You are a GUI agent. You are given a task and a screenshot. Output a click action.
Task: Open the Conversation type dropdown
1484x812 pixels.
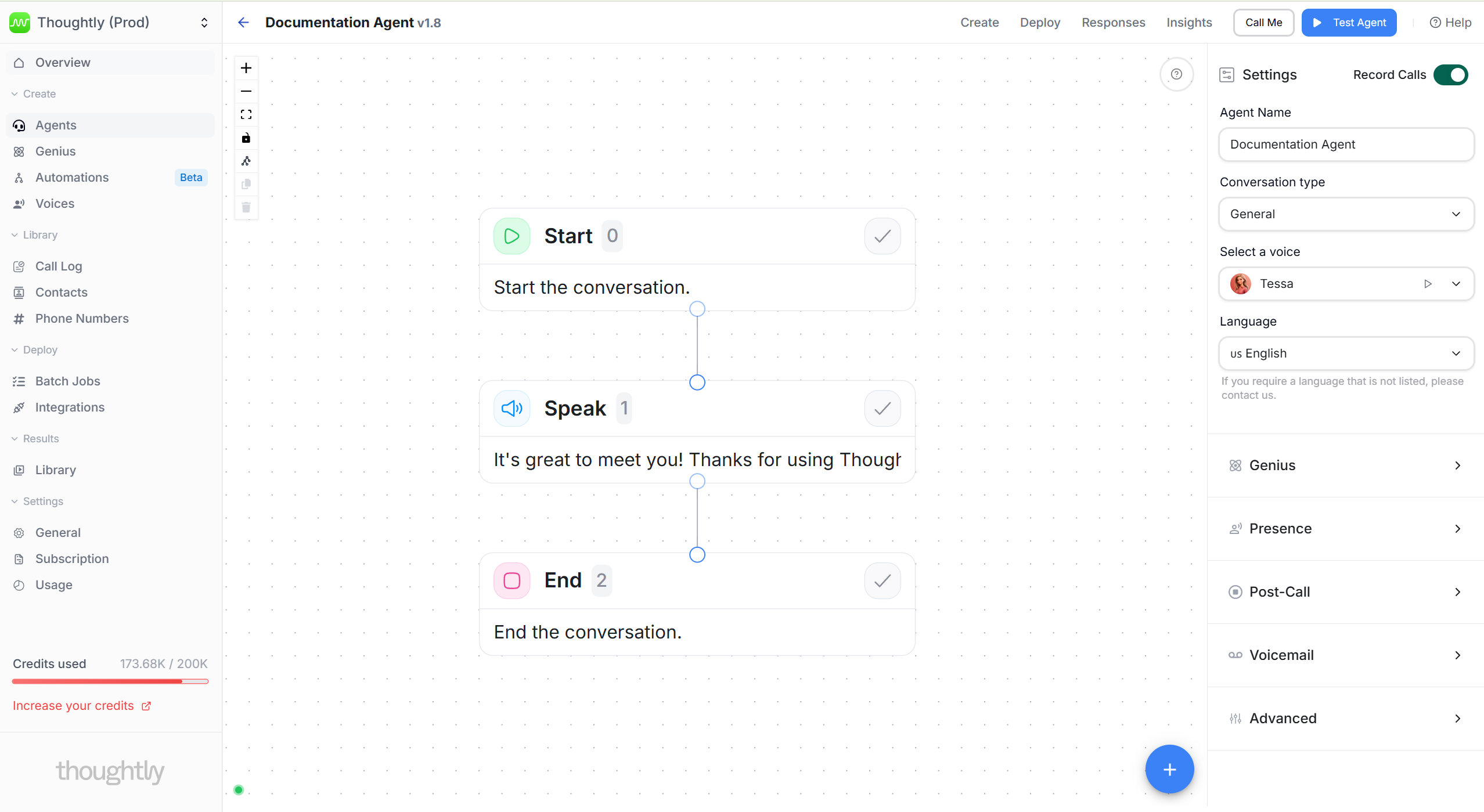click(1346, 214)
